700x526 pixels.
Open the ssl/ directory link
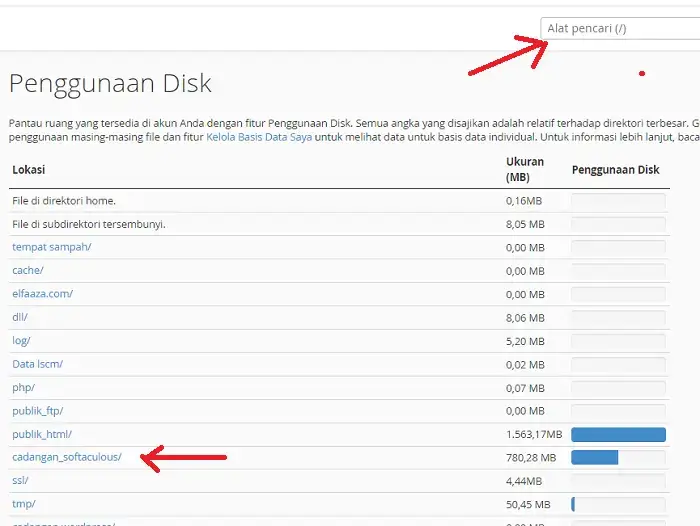(20, 480)
